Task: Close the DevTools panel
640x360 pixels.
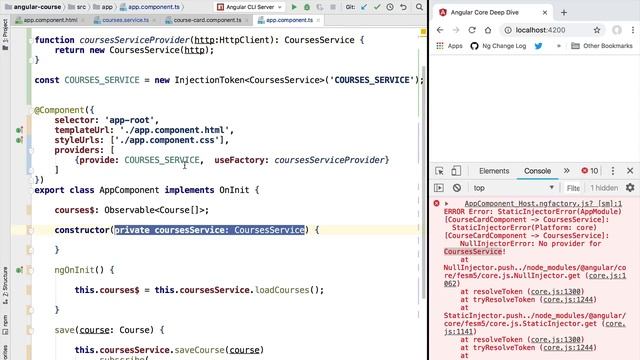Action: pyautogui.click(x=630, y=171)
